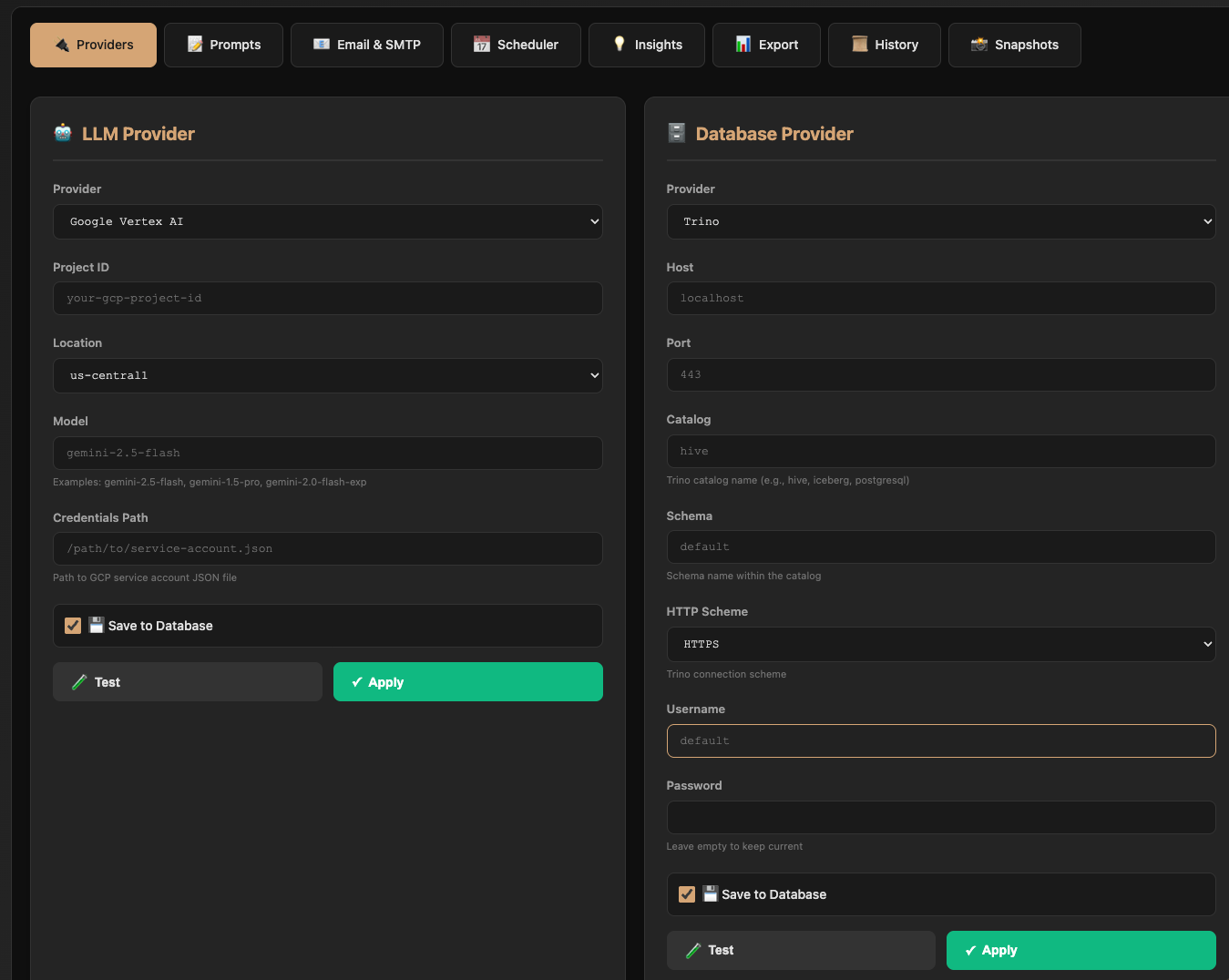
Task: Select the Email & SMTP tab
Action: [x=366, y=44]
